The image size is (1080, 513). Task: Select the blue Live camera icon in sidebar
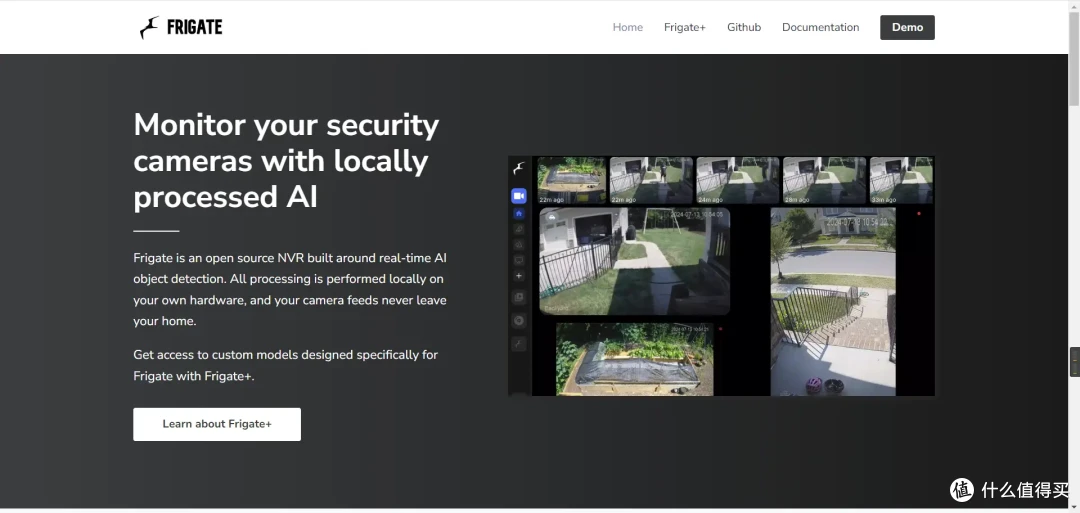(x=519, y=196)
